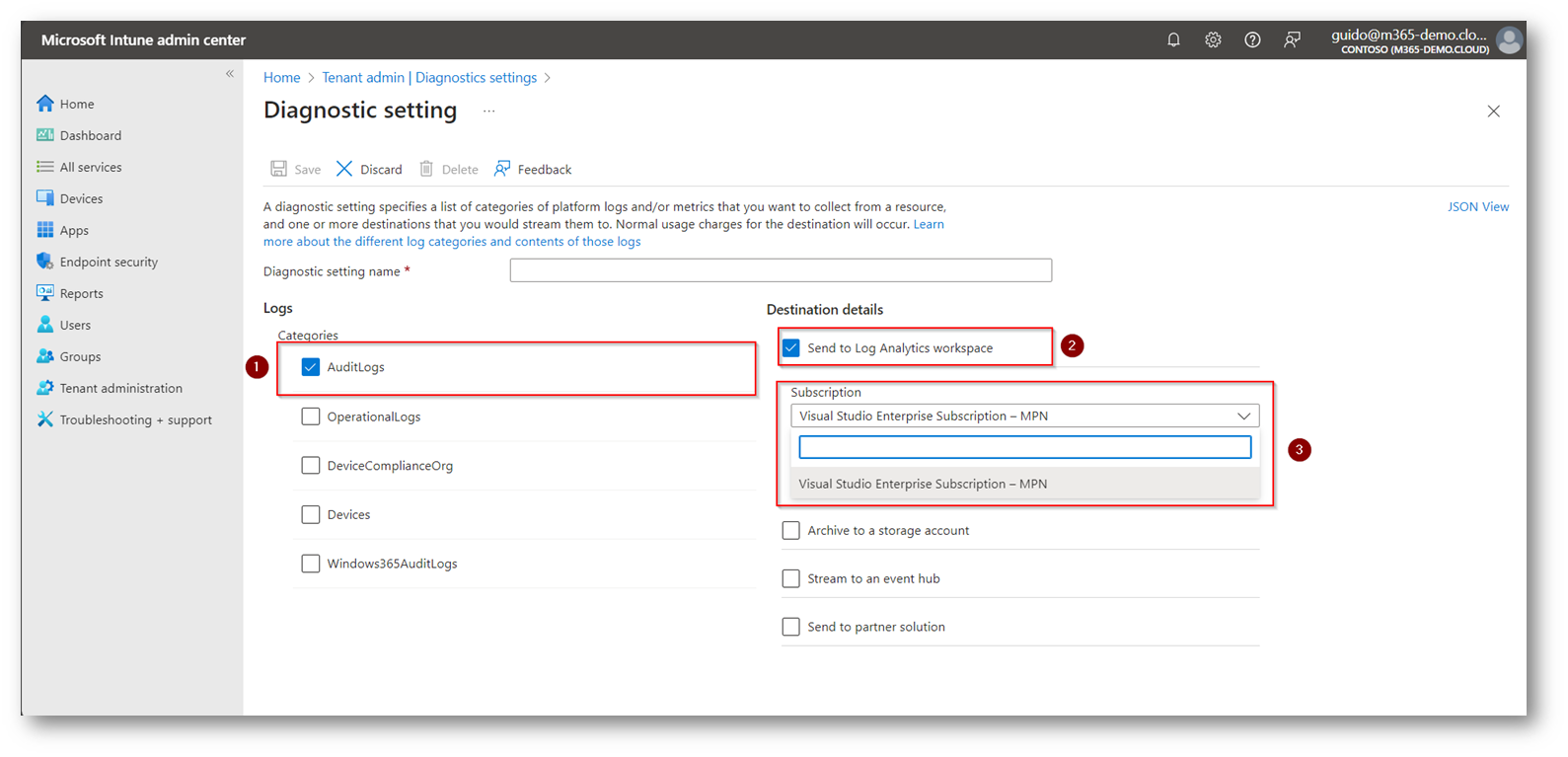The height and width of the screenshot is (757, 1568).
Task: Click the header feedback person icon
Action: click(1292, 40)
